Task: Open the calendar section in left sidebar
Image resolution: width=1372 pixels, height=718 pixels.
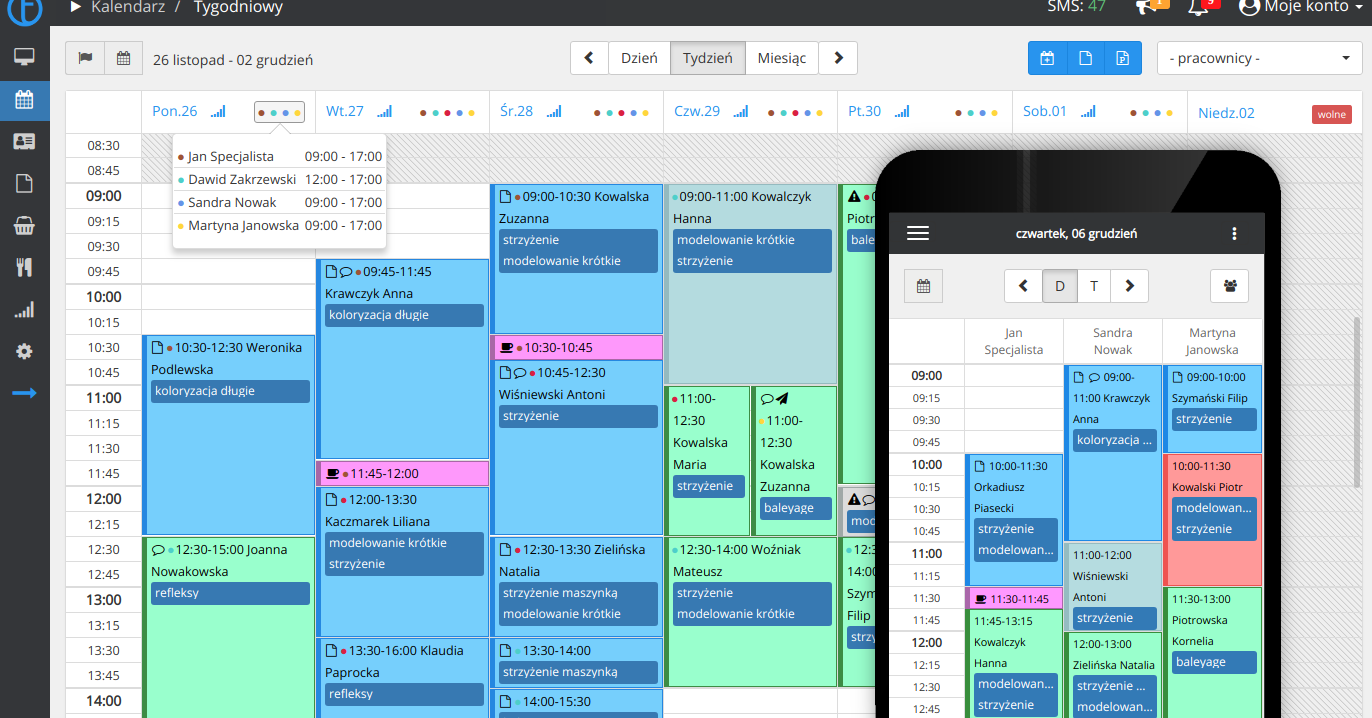Action: [24, 99]
